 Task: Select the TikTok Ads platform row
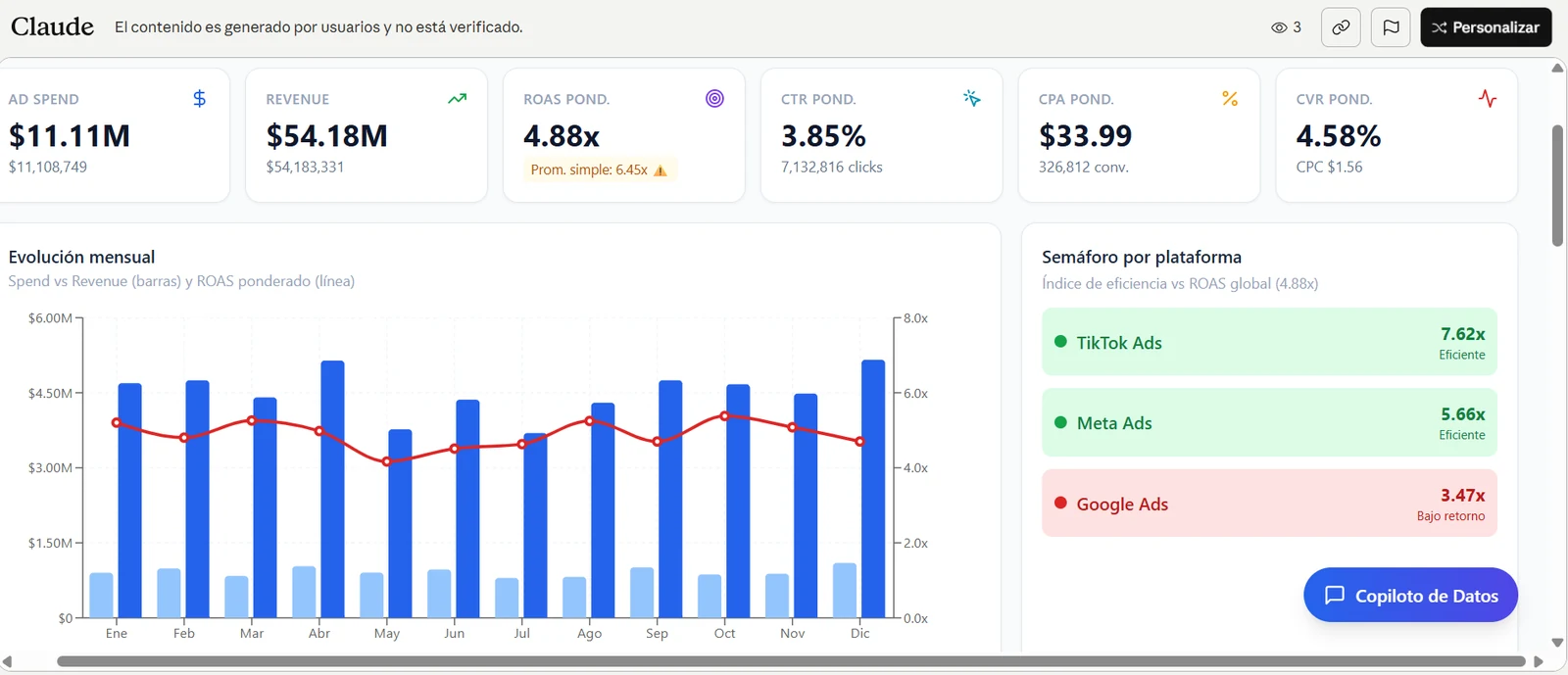1269,342
